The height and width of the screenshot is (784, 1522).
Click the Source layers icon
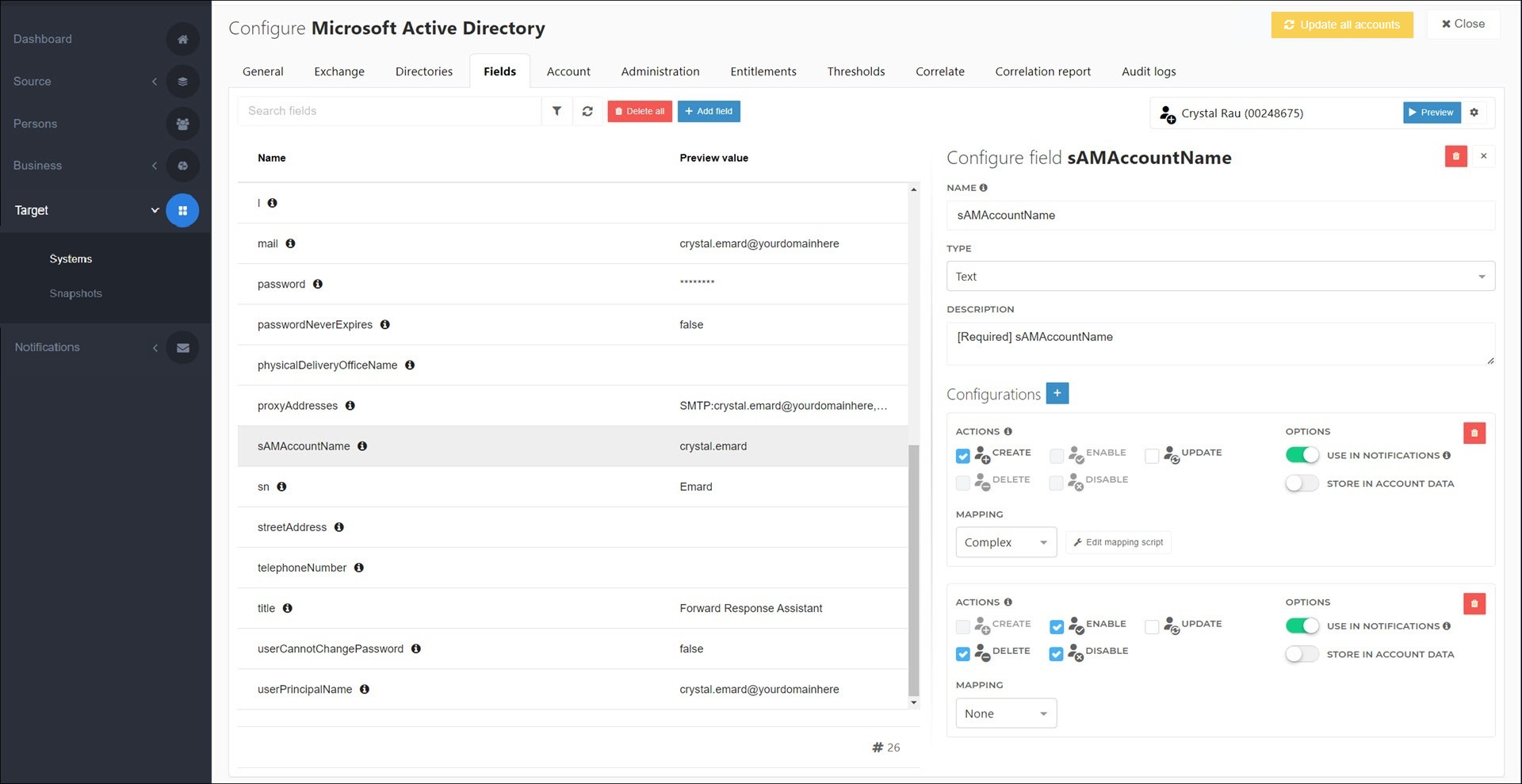coord(182,81)
